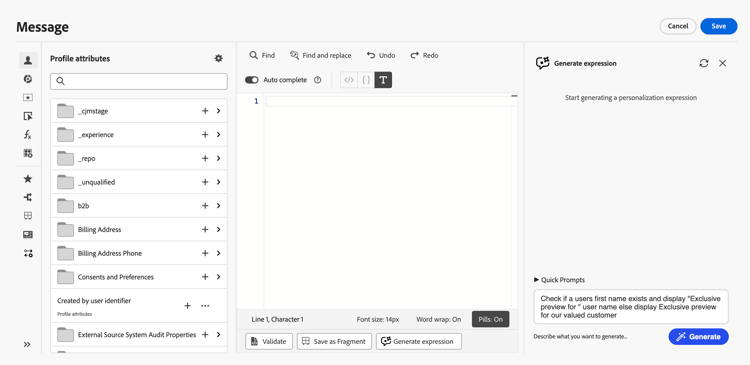Open the audiences circular sidebar icon
The image size is (750, 365).
click(28, 79)
